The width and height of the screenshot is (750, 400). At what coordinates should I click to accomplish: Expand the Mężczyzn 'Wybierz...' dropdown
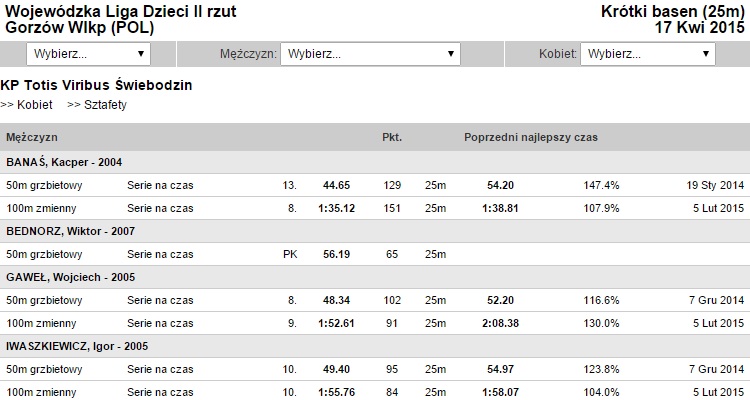(370, 54)
